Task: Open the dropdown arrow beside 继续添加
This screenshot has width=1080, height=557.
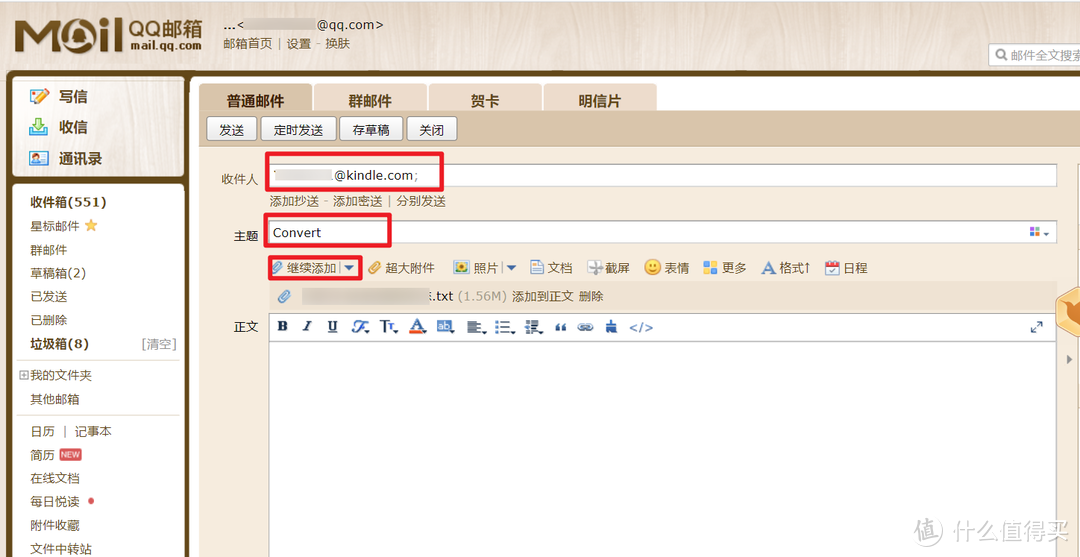Action: (x=350, y=268)
